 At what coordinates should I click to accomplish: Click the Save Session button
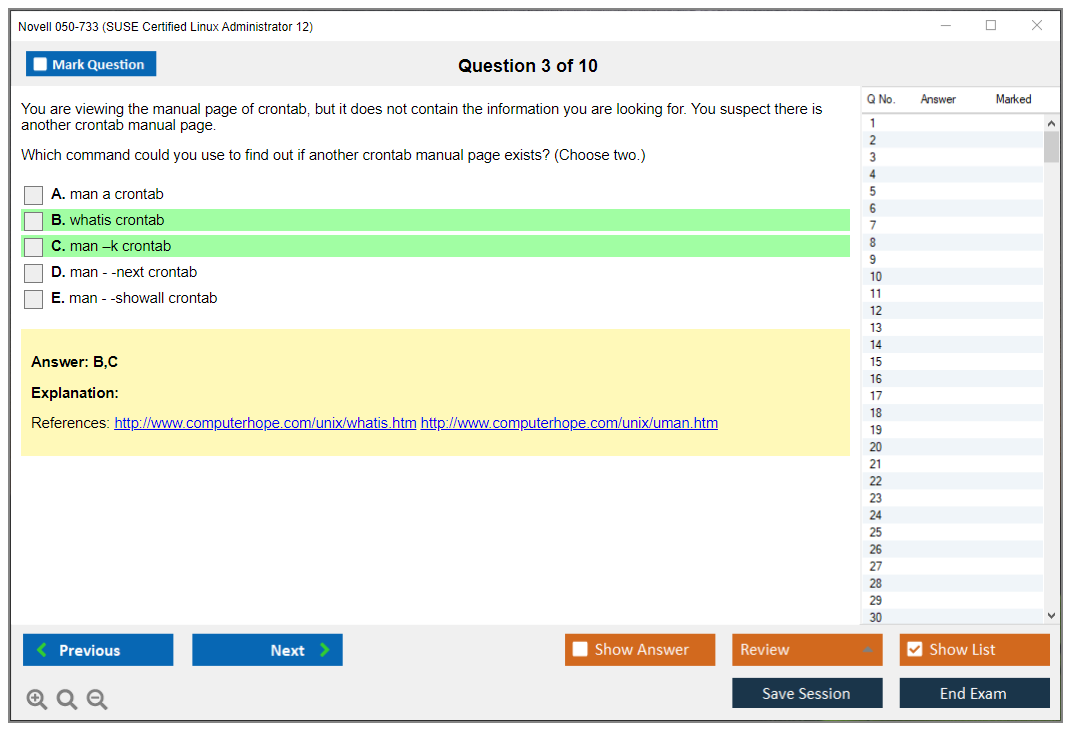tap(806, 693)
